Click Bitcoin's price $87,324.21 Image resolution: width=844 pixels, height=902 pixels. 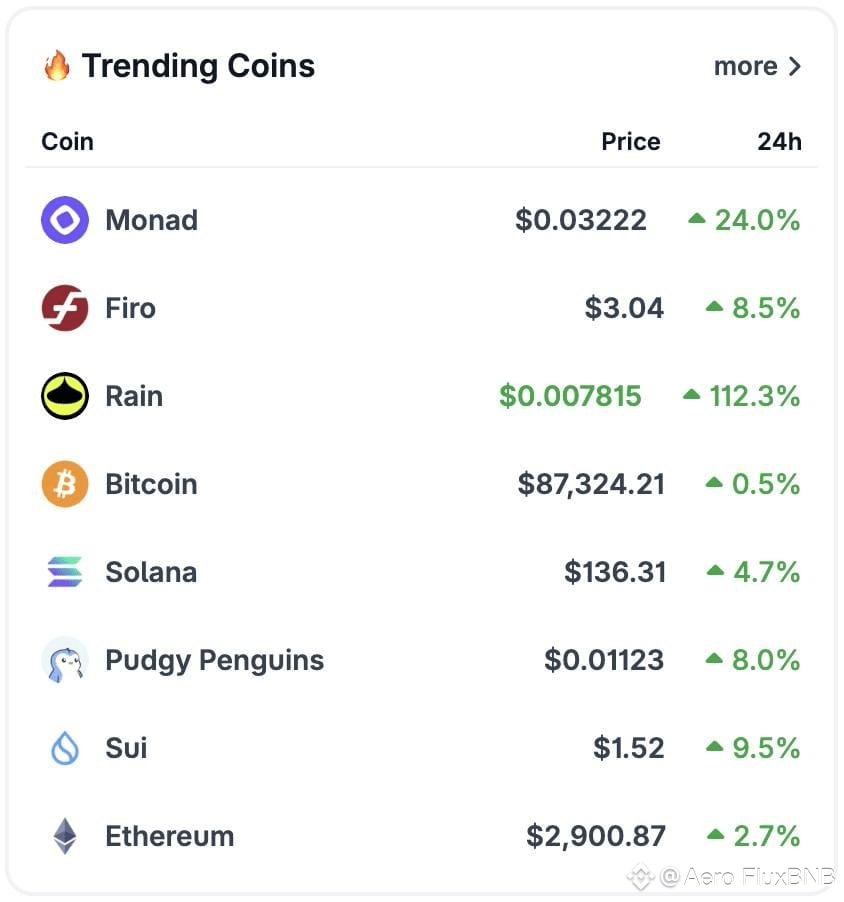coord(591,484)
